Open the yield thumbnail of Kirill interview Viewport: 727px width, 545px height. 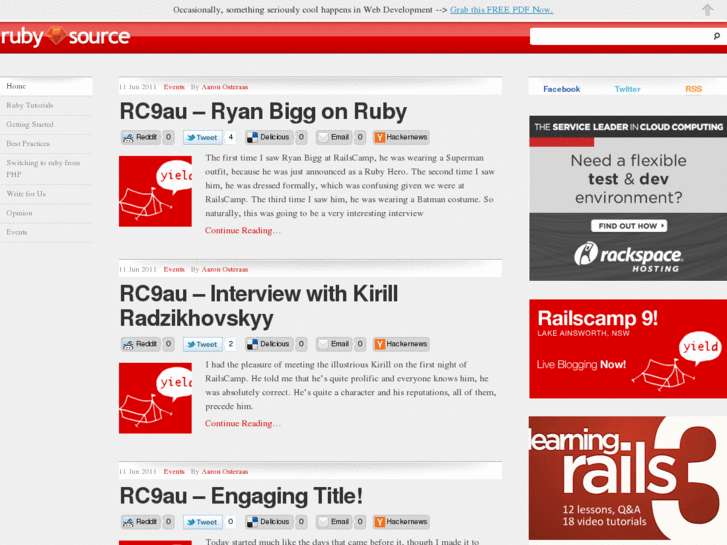click(155, 398)
